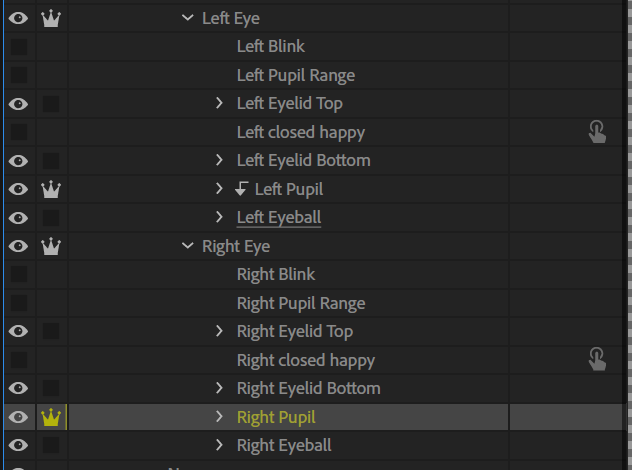Enable independence box for Left Eyelid Top
The width and height of the screenshot is (632, 470).
click(51, 104)
